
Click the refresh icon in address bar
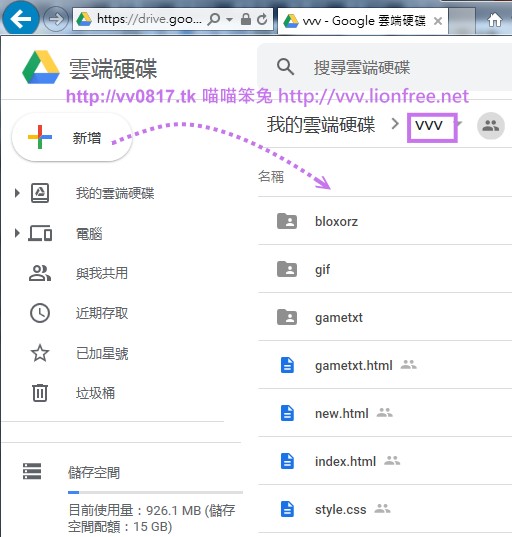(x=262, y=20)
